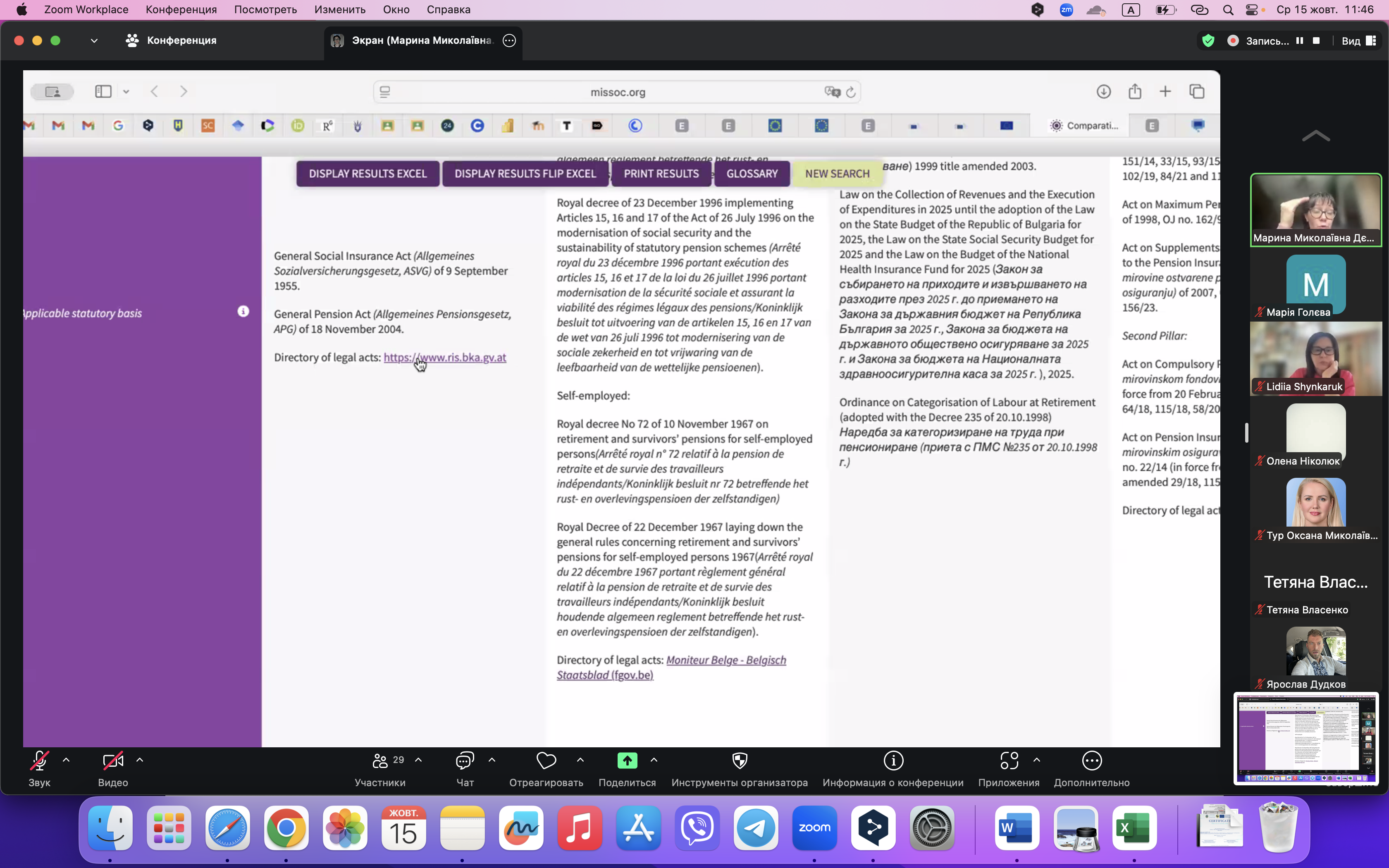Collapse the participant video strip with chevron
Screen dimensions: 1389x868
coord(1315,136)
